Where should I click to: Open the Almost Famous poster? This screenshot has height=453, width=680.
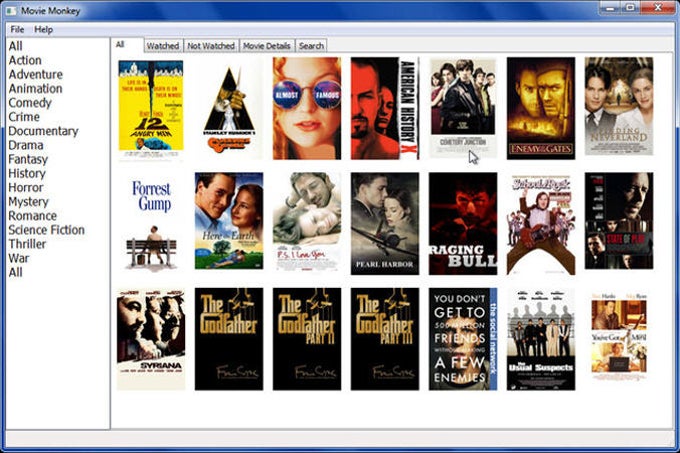[x=307, y=108]
